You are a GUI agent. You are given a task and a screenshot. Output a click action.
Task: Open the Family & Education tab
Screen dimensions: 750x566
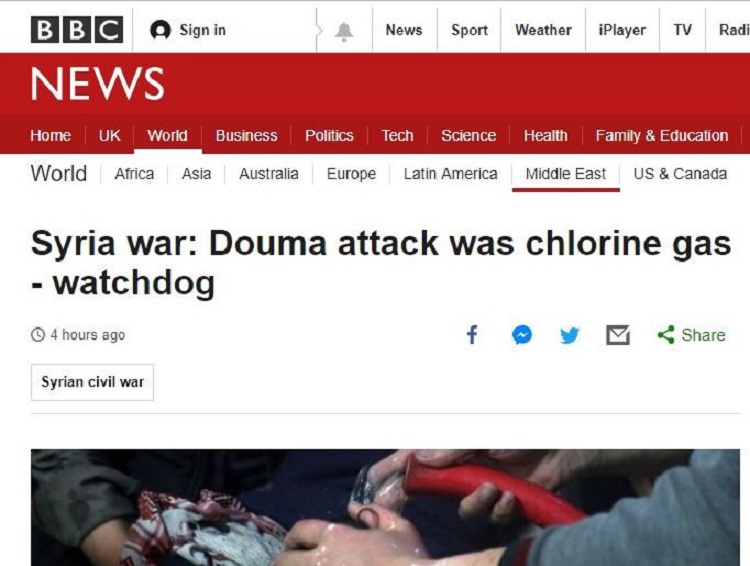pyautogui.click(x=662, y=135)
